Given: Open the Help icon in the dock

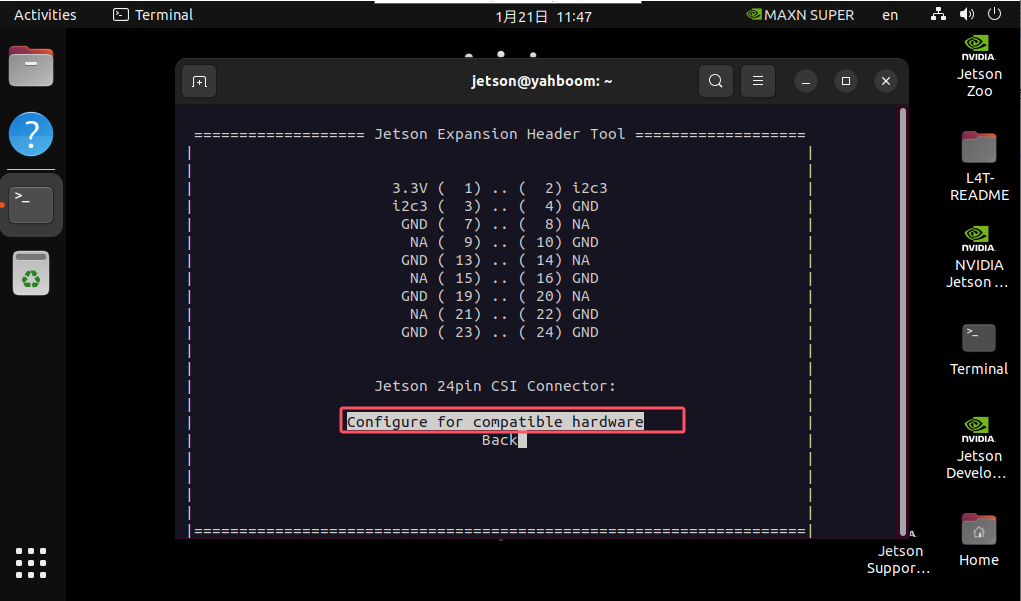Looking at the screenshot, I should pos(31,134).
